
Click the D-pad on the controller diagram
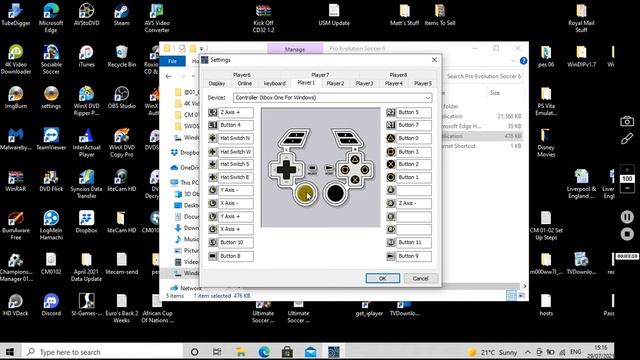[286, 169]
